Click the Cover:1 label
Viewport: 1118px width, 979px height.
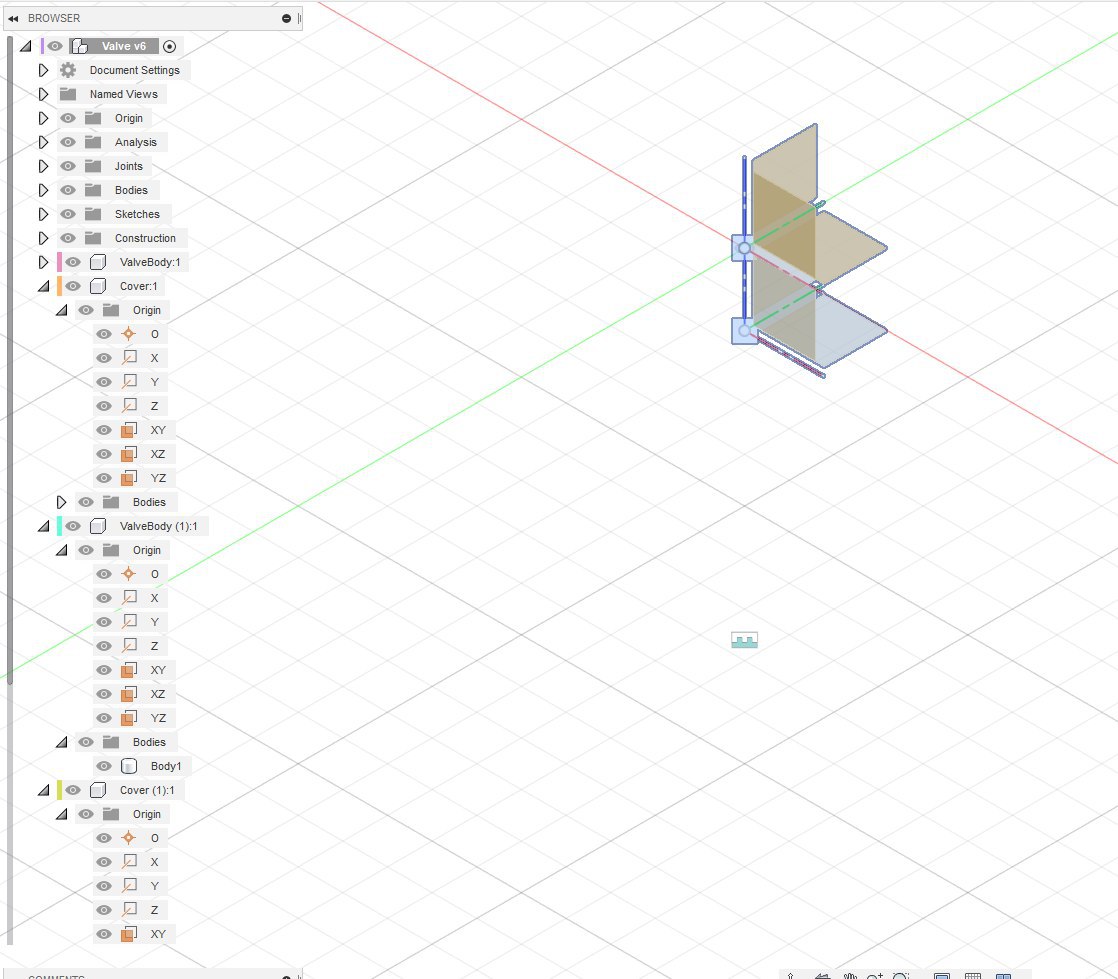[138, 286]
